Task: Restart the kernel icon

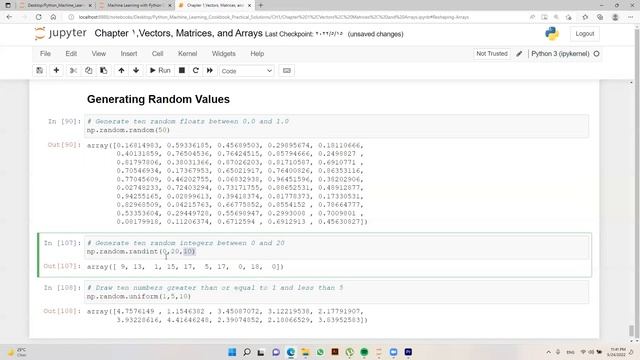Action: [x=196, y=71]
